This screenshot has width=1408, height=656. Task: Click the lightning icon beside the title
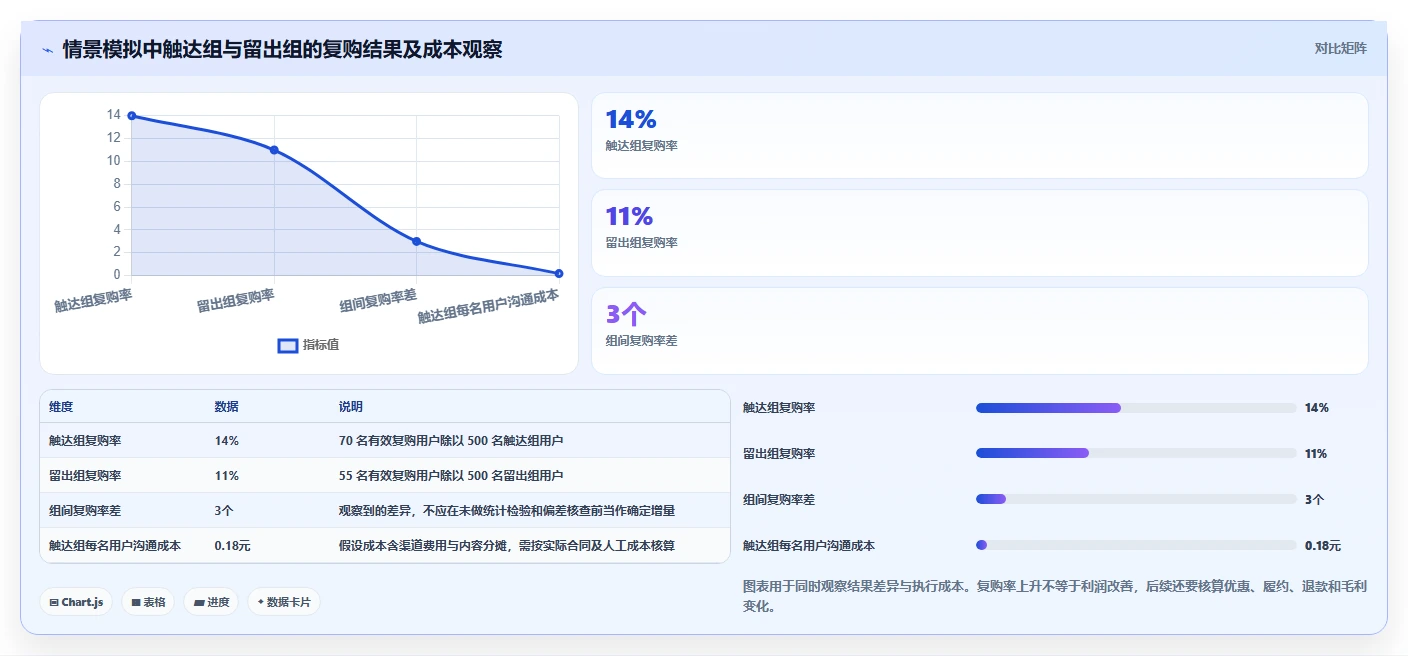[x=47, y=49]
